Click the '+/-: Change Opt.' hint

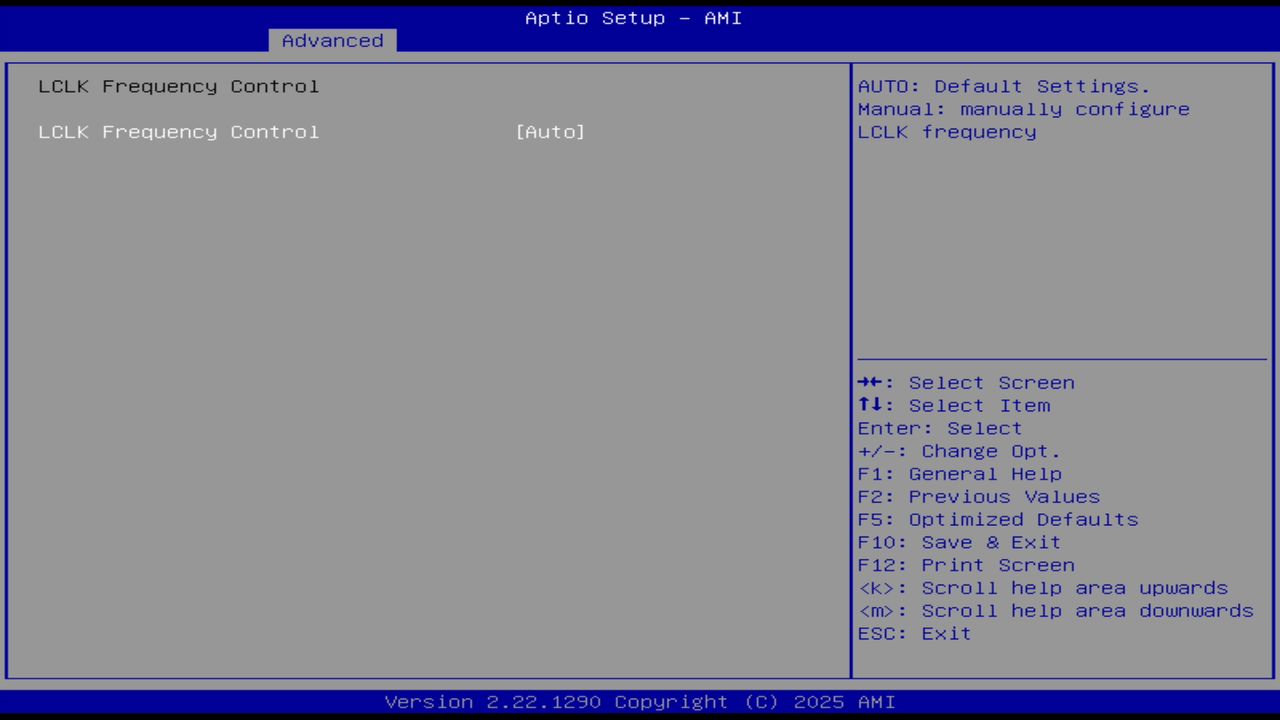pos(959,451)
